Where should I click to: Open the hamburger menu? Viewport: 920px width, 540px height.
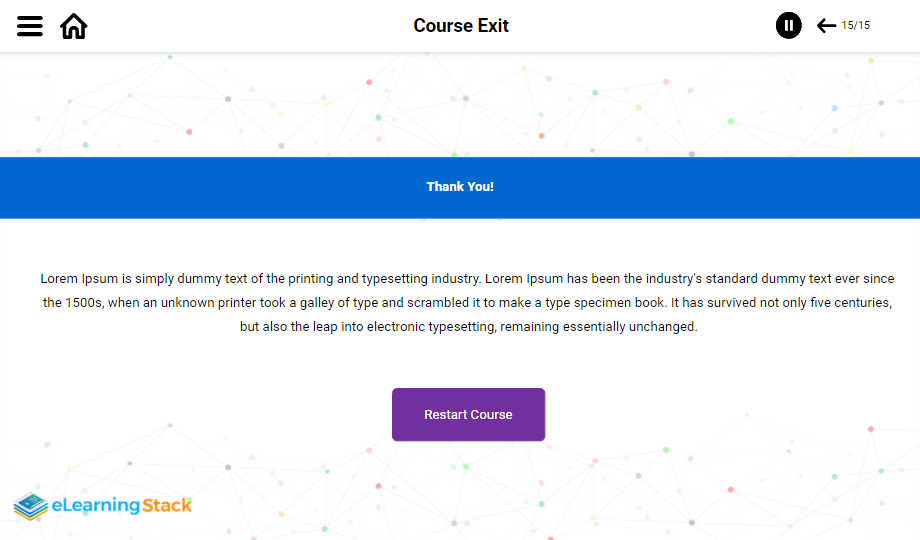[30, 26]
